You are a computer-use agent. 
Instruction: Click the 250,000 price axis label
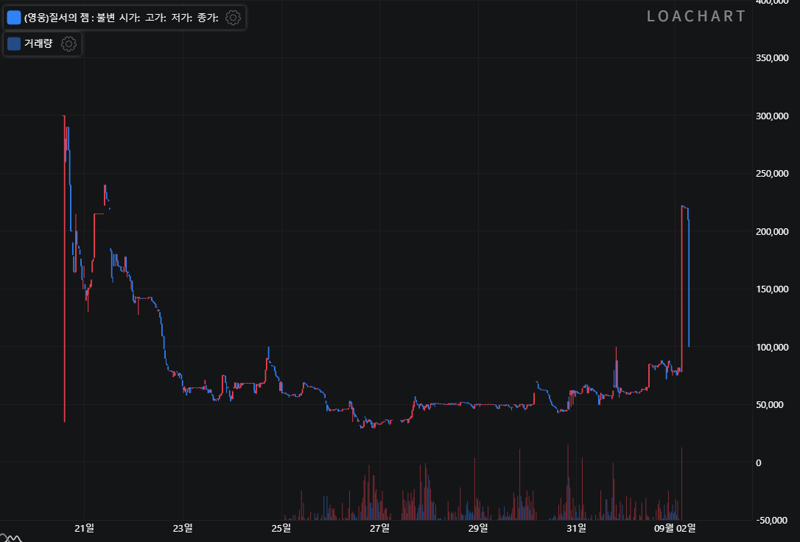click(x=772, y=174)
